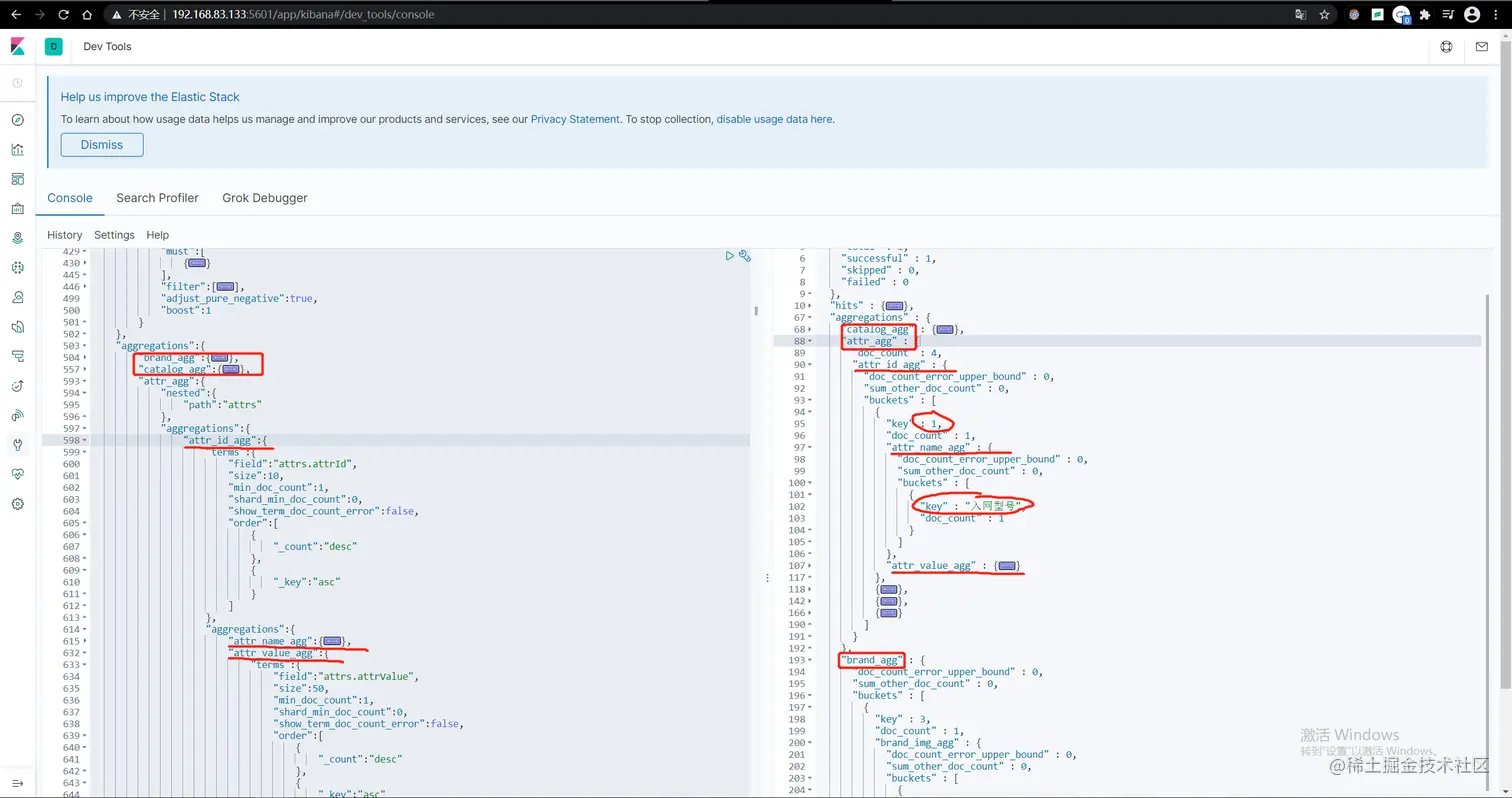Screen dimensions: 1512x798
Task: Open browser extensions puzzle icon
Action: [x=1424, y=15]
